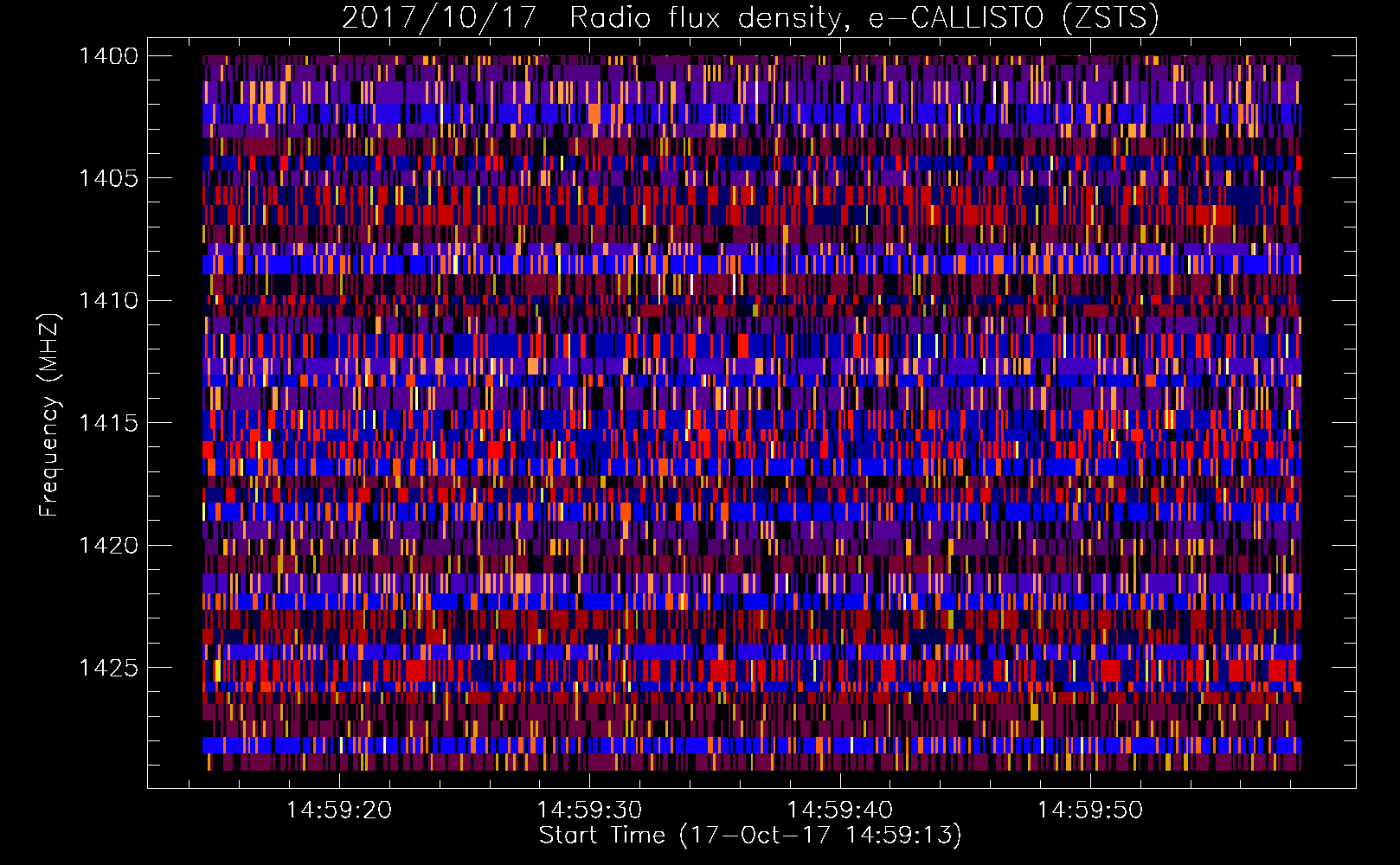The height and width of the screenshot is (865, 1400).
Task: Select the 1405 frequency tick label
Action: point(108,178)
